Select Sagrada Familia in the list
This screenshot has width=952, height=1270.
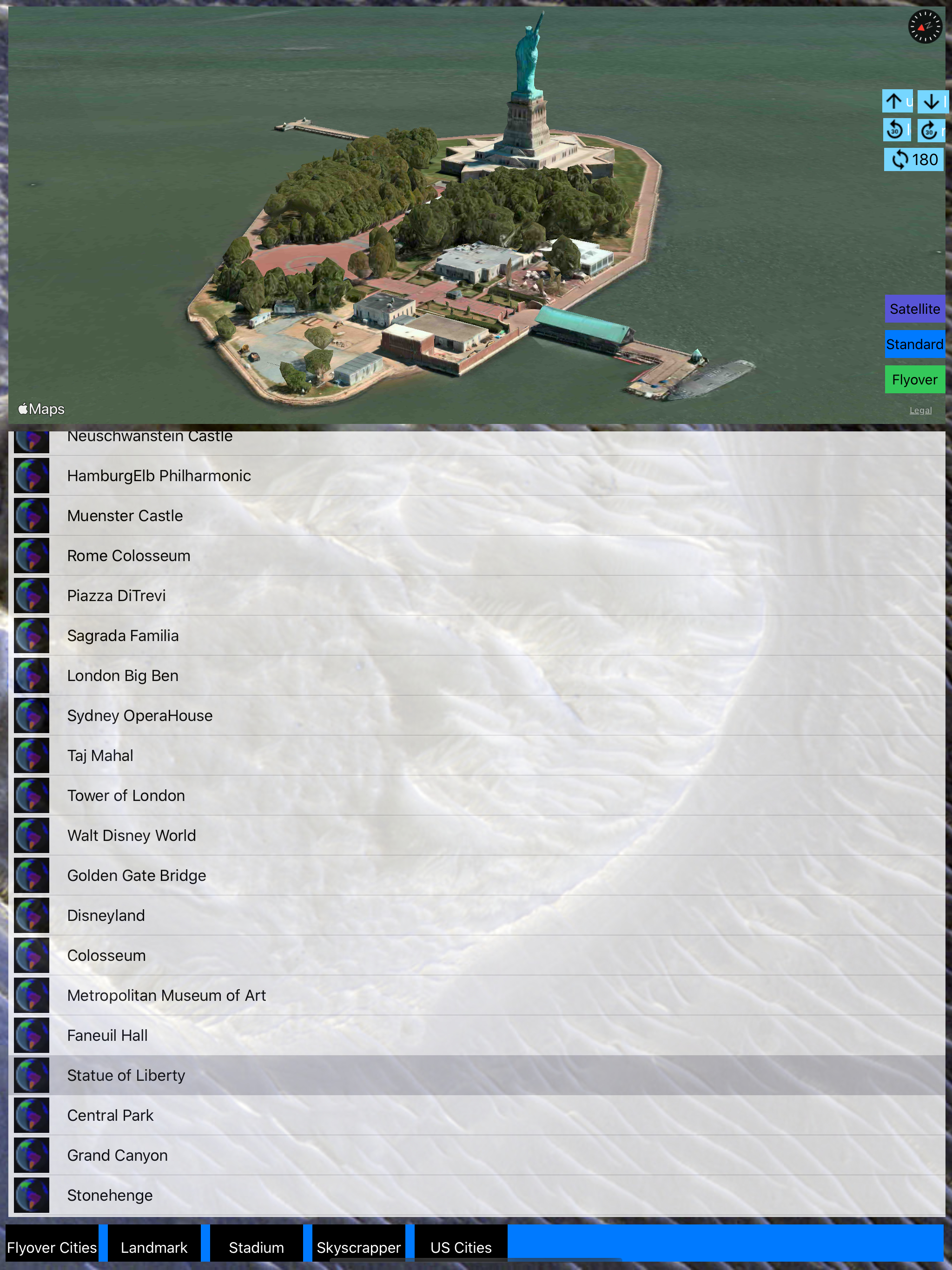tap(476, 635)
